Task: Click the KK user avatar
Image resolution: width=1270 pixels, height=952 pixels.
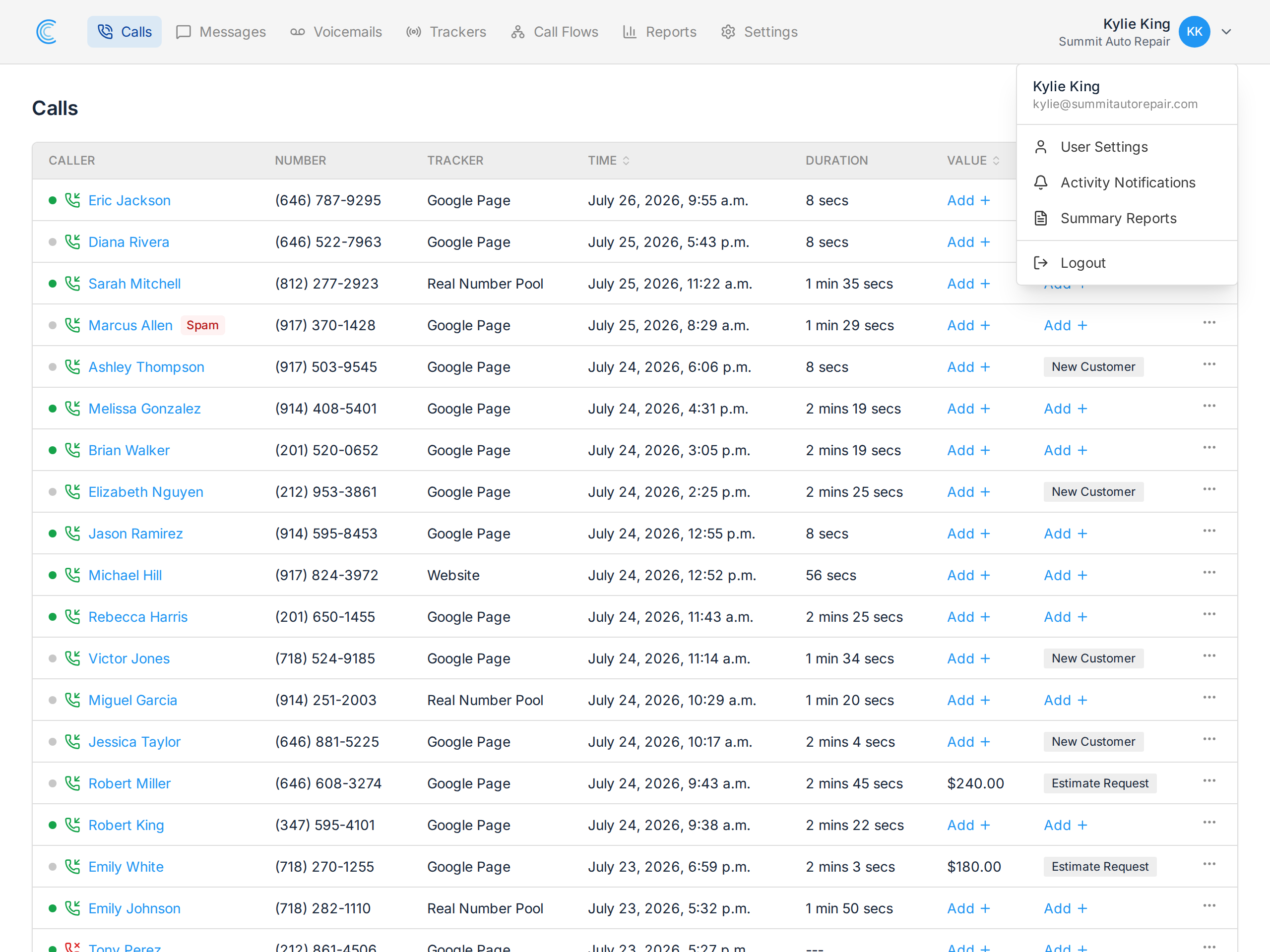Action: point(1194,32)
